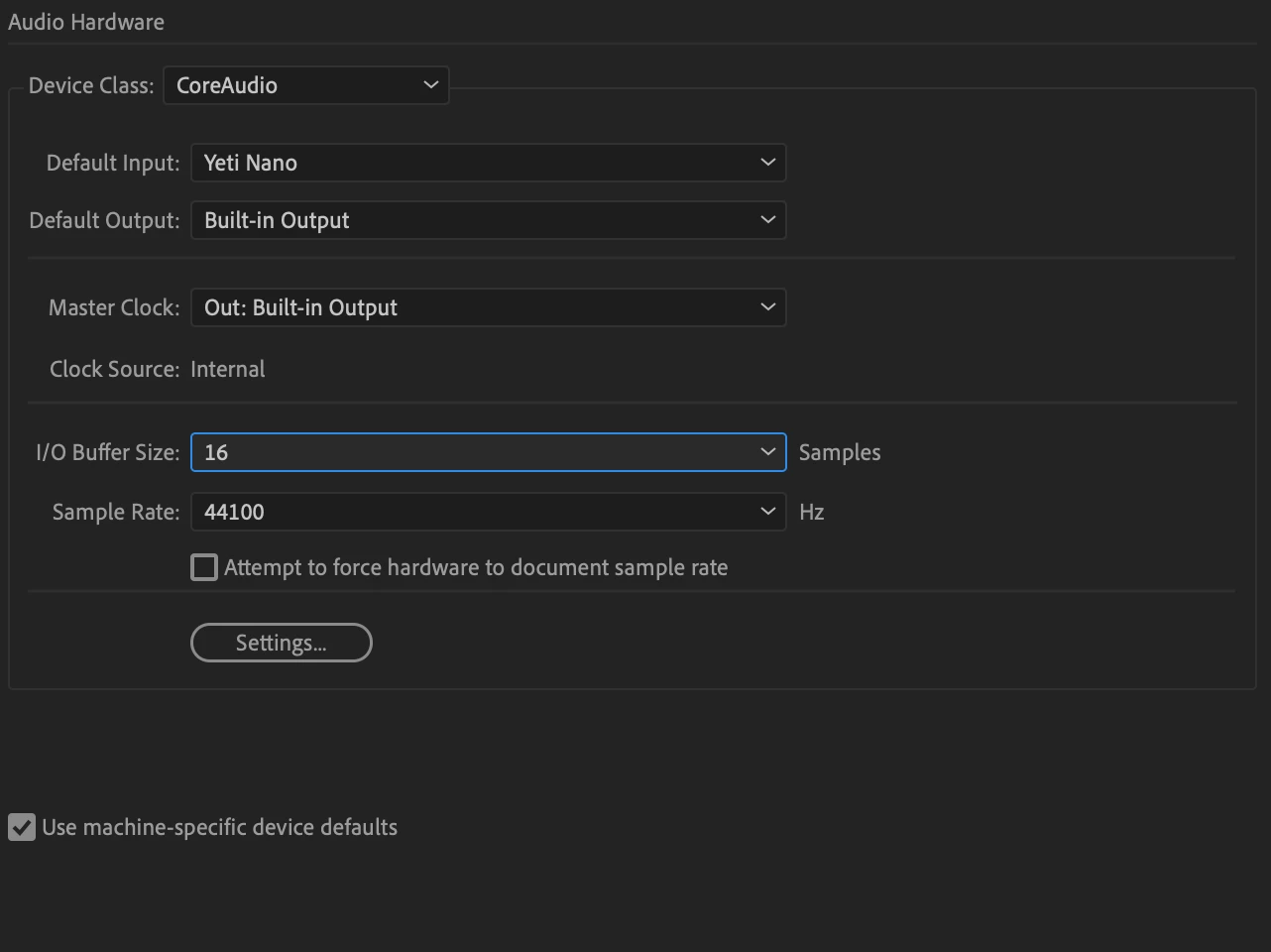The width and height of the screenshot is (1271, 952).
Task: Expand the Built-in Output default output selector
Action: pyautogui.click(x=489, y=220)
